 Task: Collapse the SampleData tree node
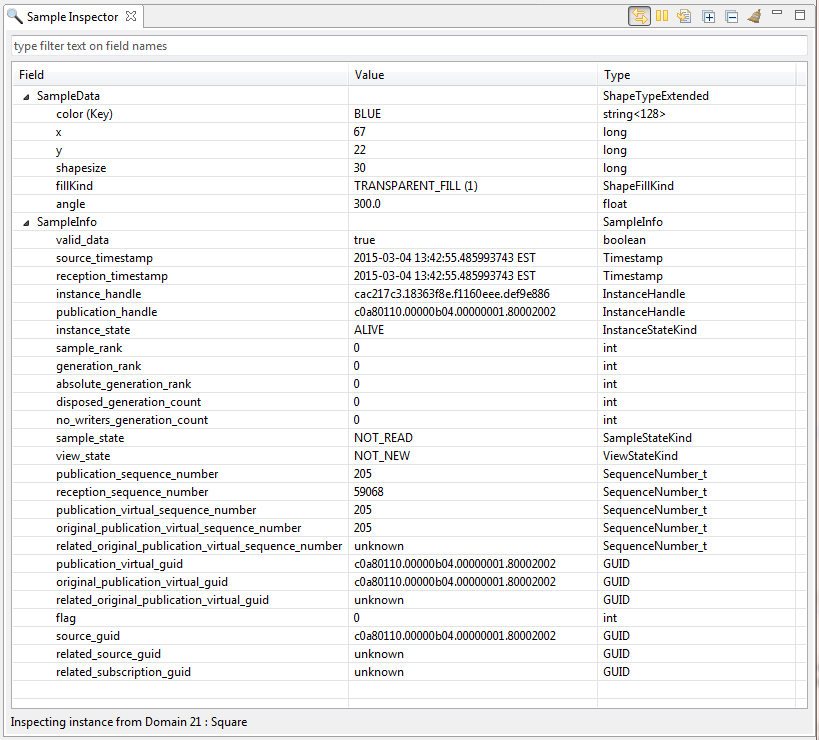pos(26,97)
